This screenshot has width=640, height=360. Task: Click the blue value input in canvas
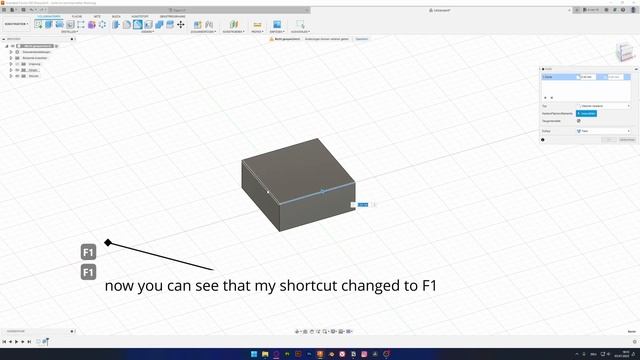pos(363,204)
